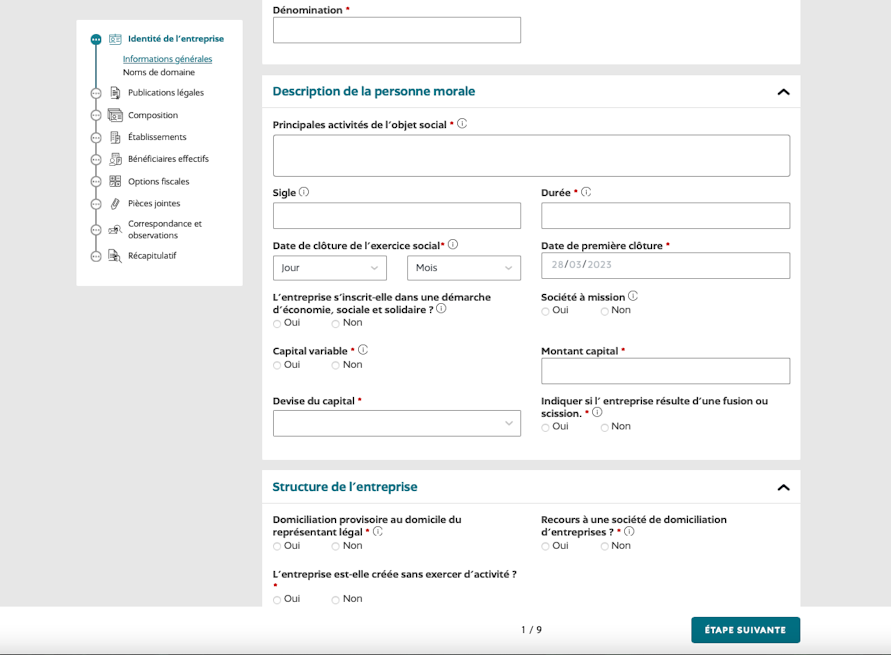Screen dimensions: 891x655
Task: Click info icon beside Principales activités label
Action: 462,123
